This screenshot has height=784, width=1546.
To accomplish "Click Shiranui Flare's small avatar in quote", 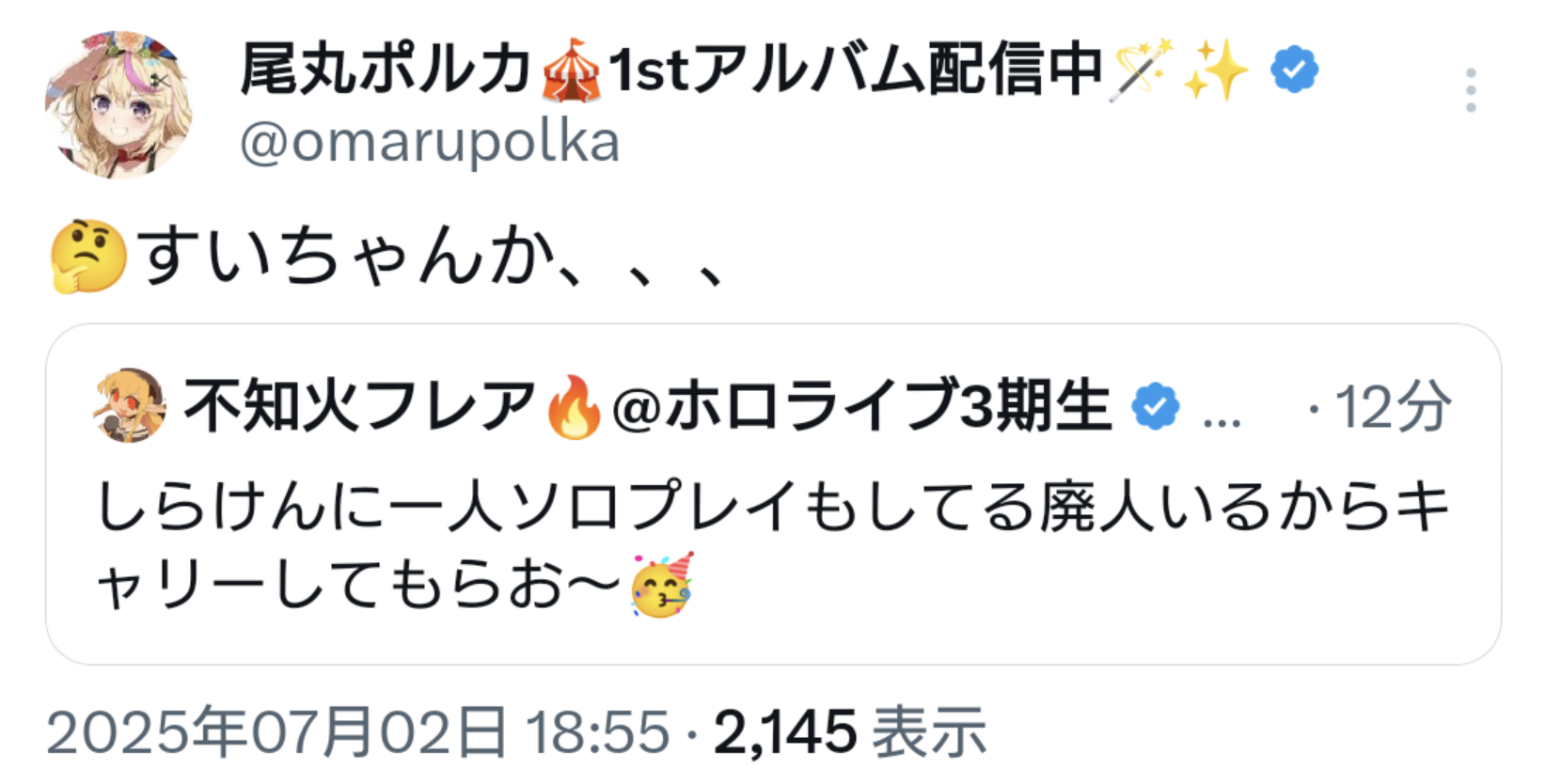I will point(131,405).
